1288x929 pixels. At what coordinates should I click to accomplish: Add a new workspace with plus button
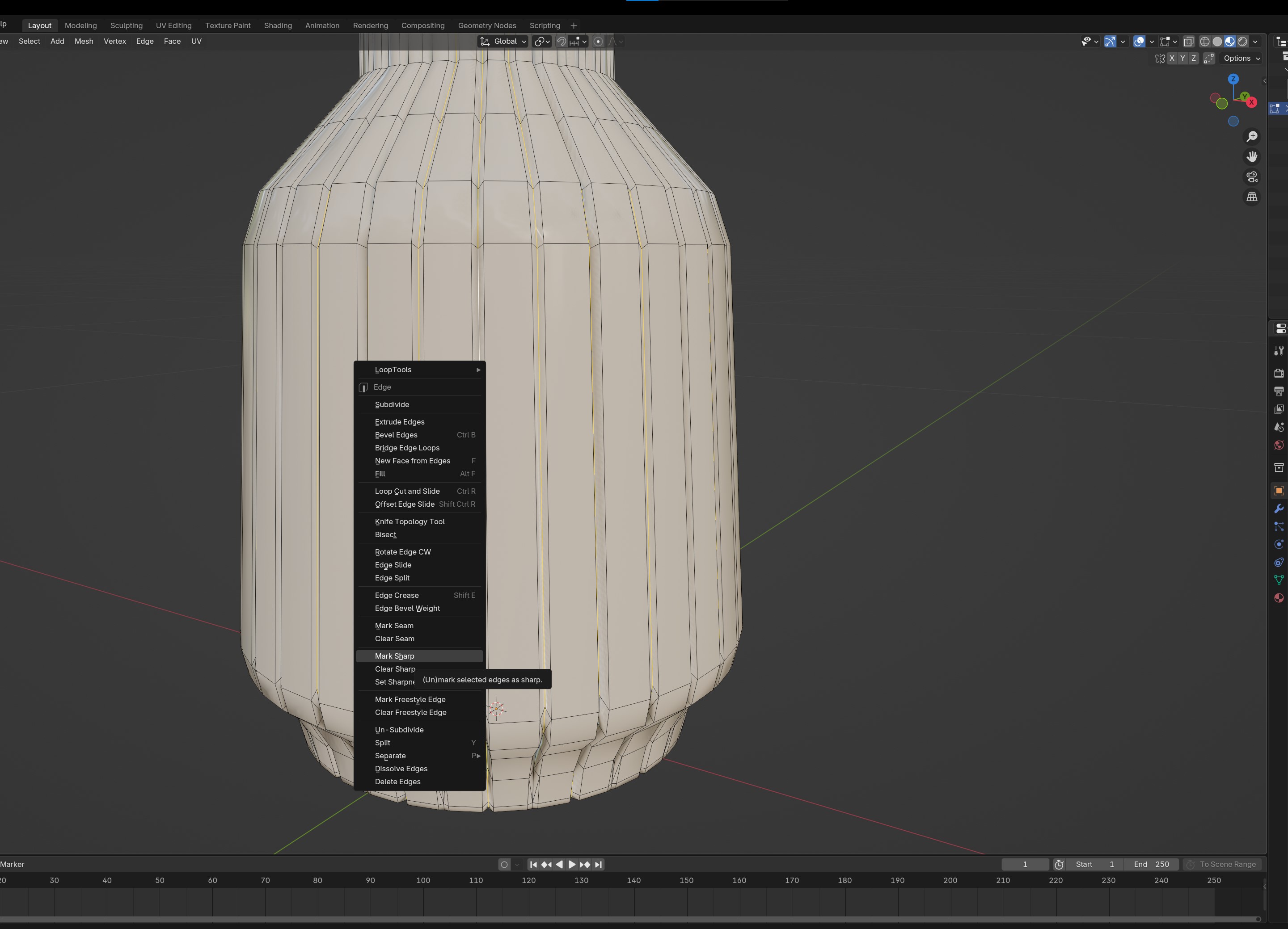point(574,25)
